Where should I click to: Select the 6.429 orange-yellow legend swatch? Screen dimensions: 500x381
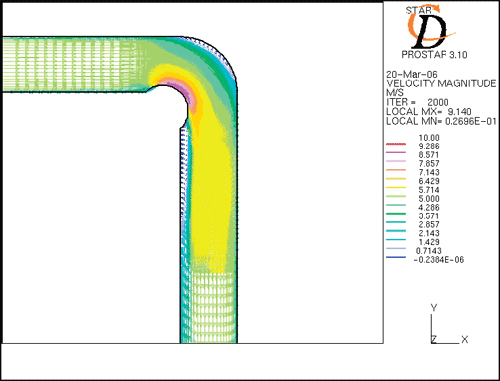396,179
